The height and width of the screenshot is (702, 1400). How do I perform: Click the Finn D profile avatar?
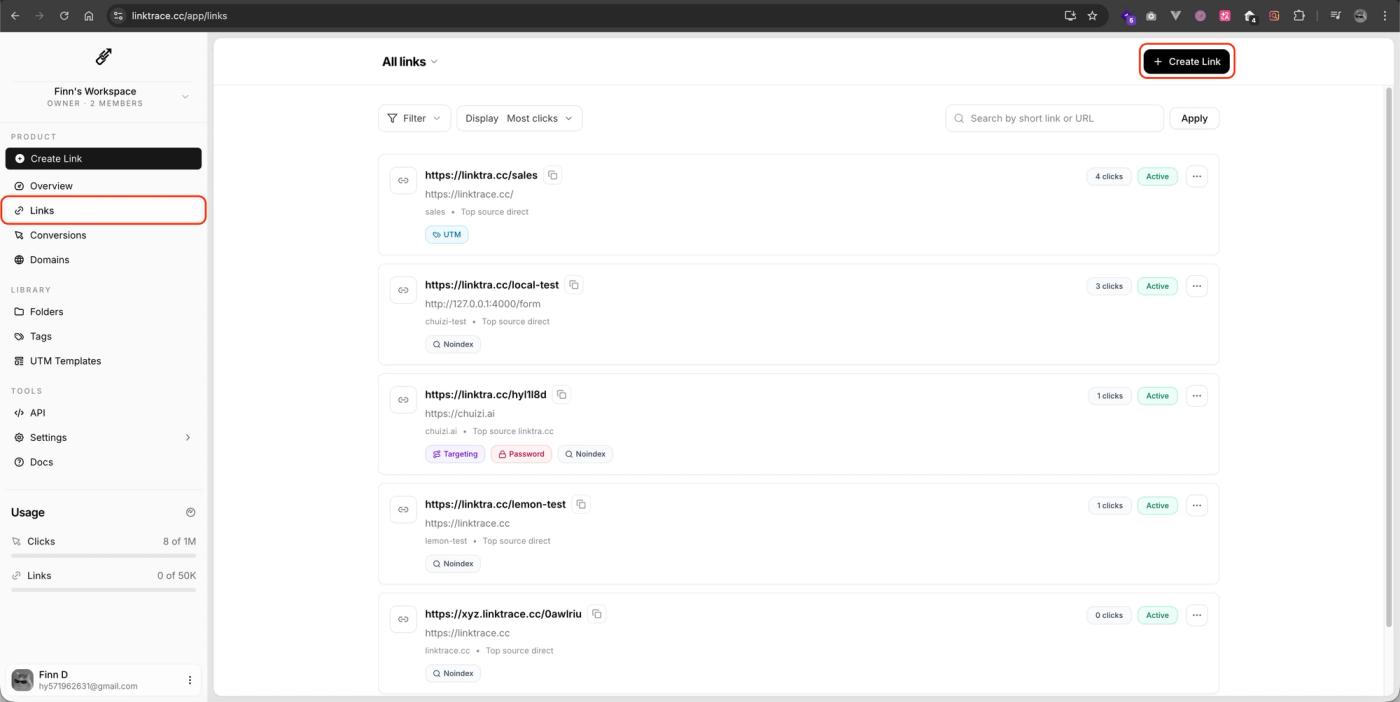22,680
